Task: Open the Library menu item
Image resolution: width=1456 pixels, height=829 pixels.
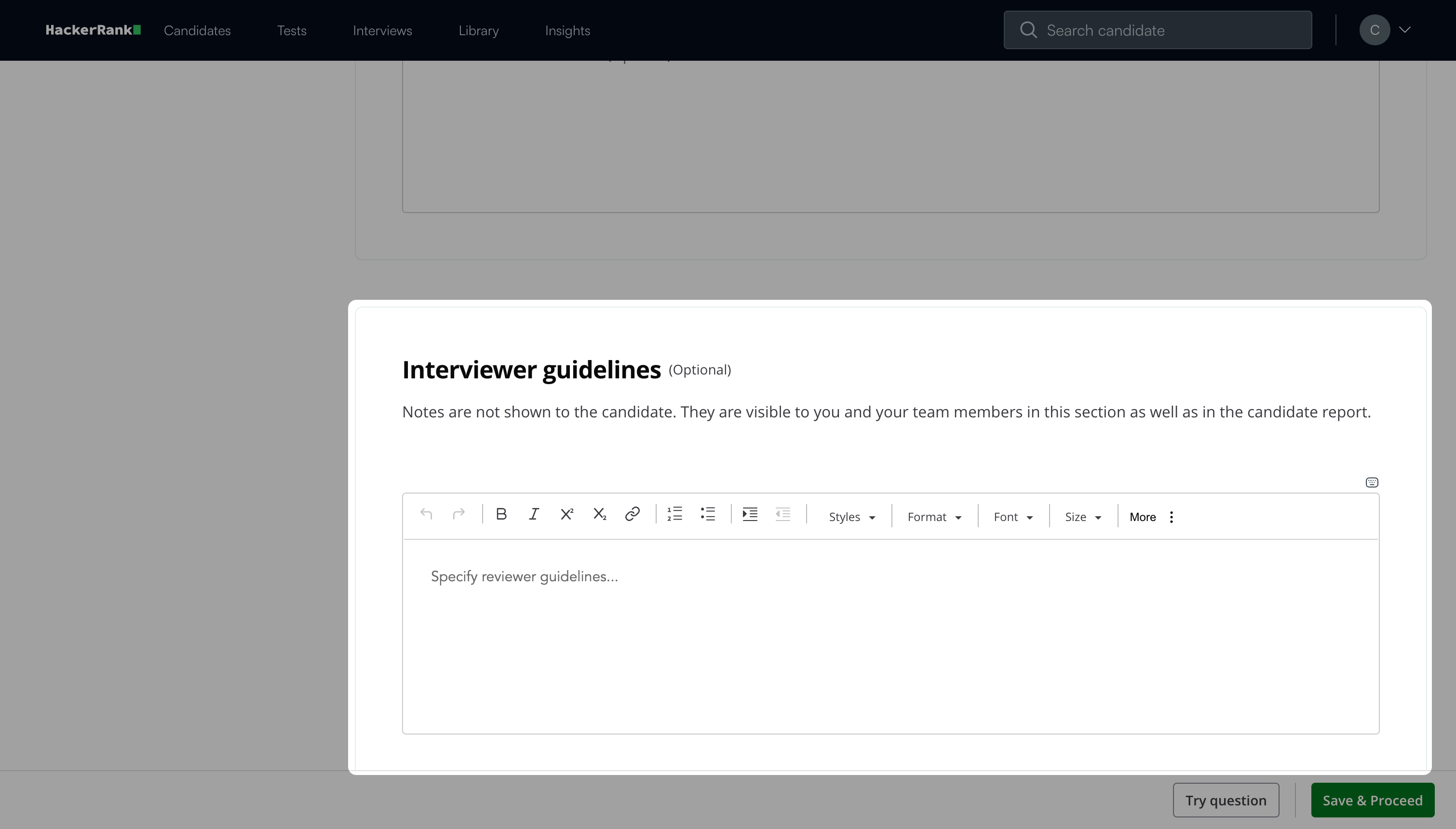Action: tap(478, 30)
